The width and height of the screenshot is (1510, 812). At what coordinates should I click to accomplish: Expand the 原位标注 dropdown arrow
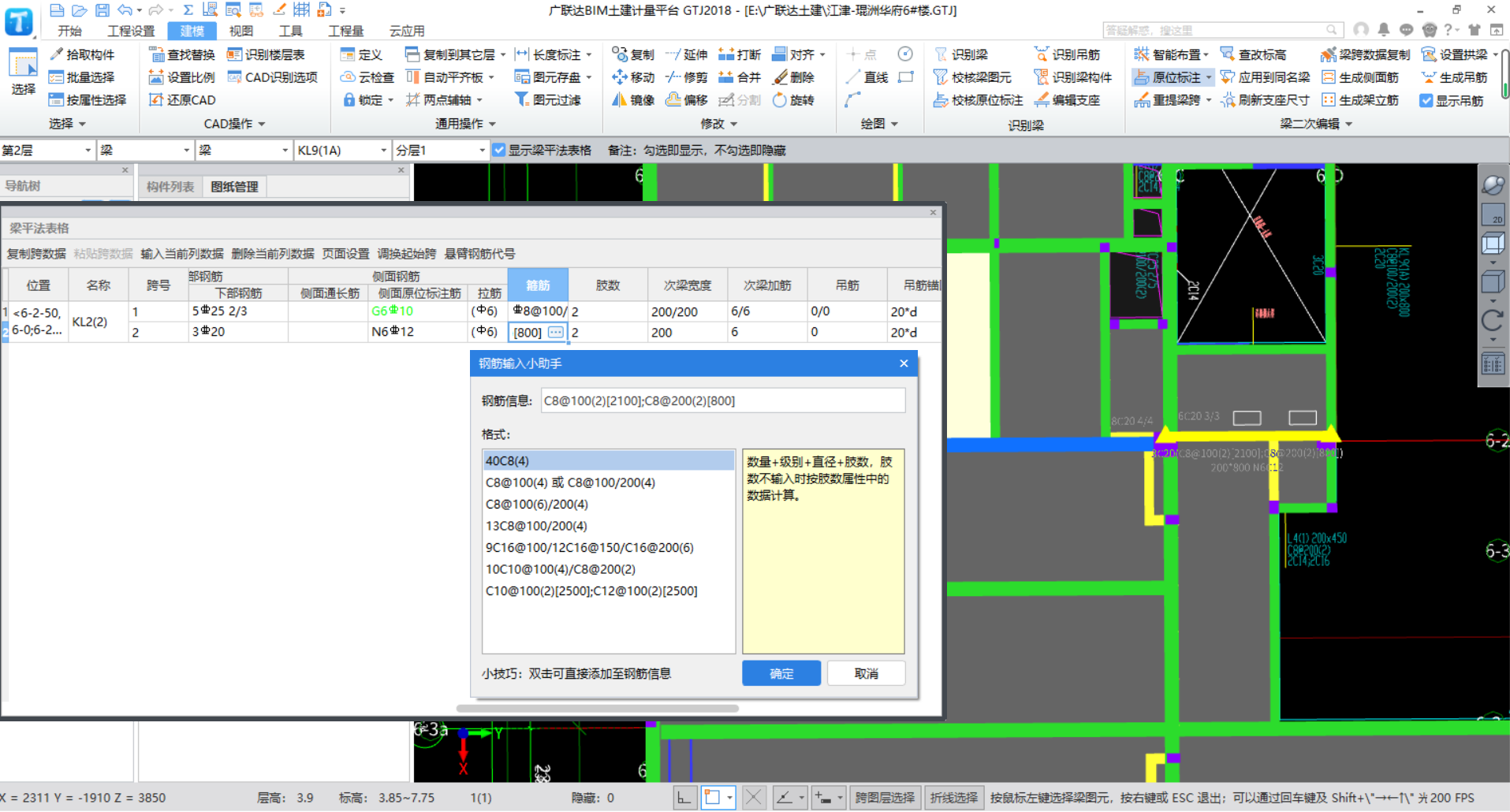[1209, 77]
